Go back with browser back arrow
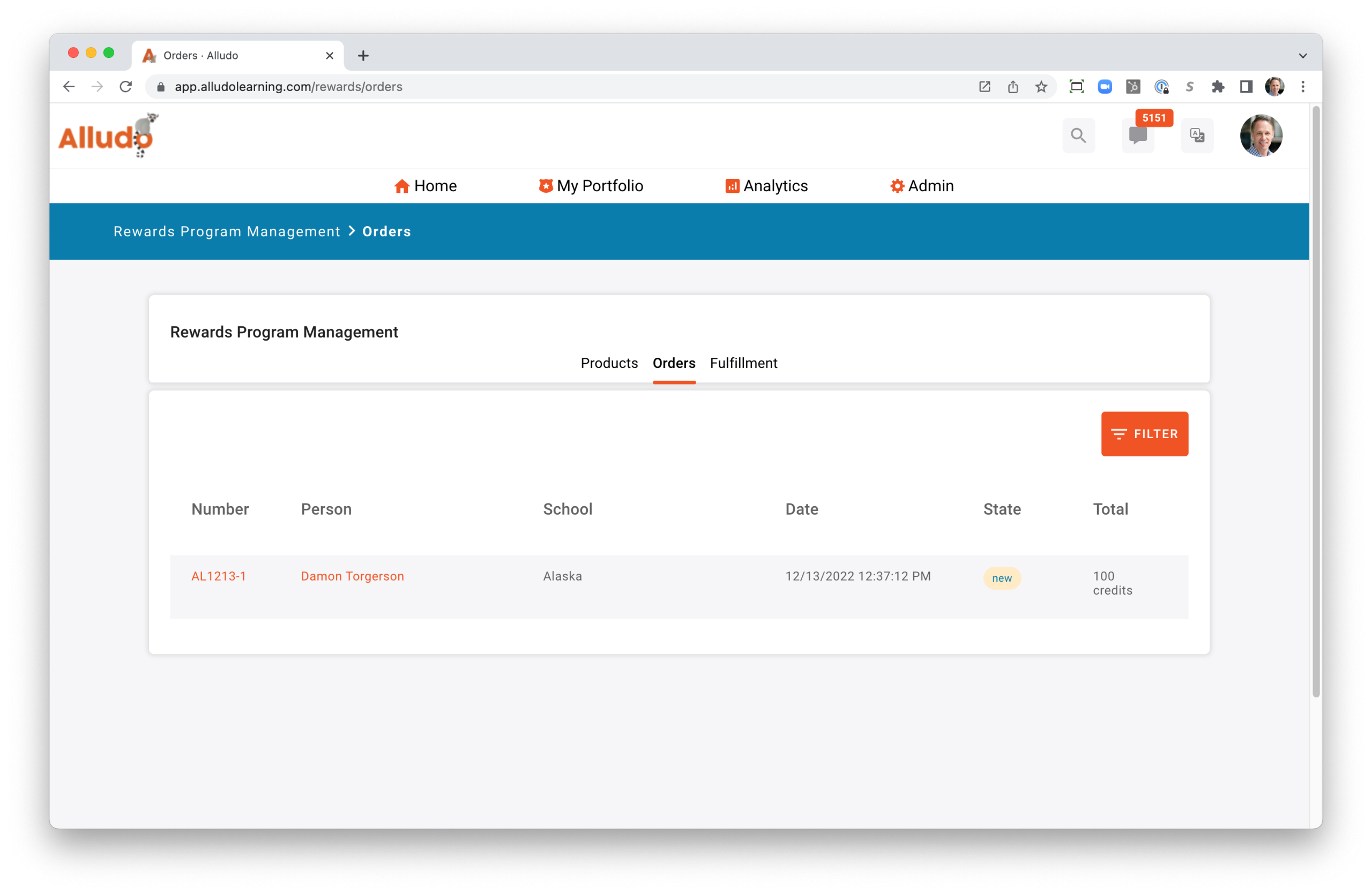Viewport: 1372px width, 894px height. tap(69, 86)
